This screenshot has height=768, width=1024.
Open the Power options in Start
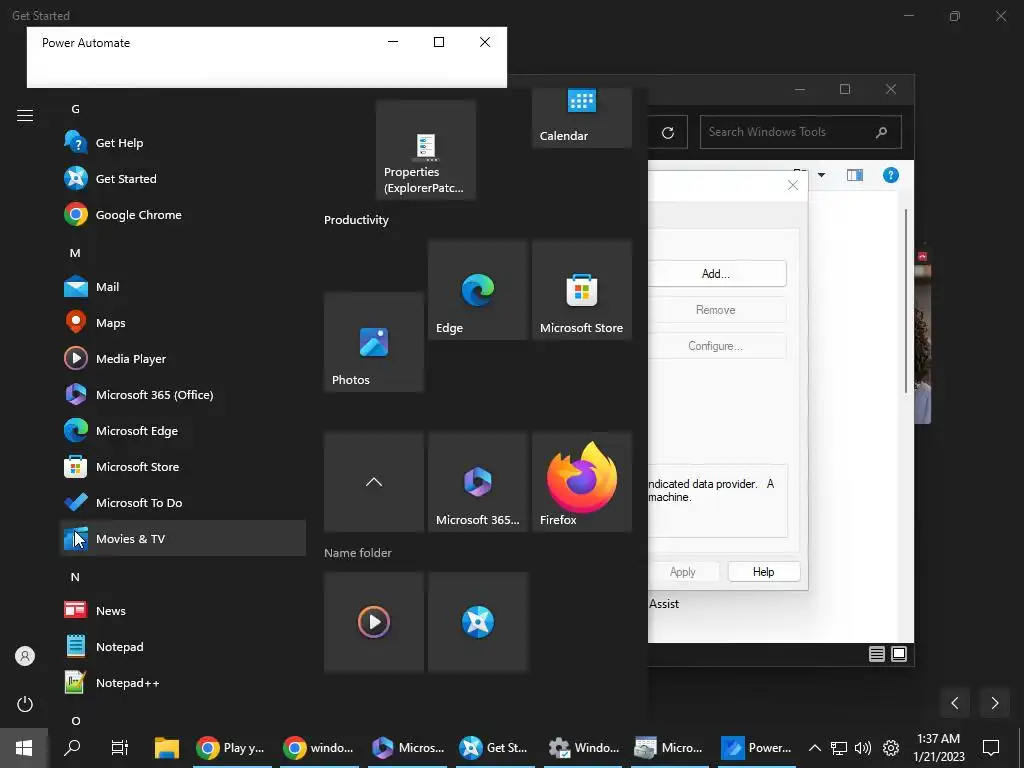pos(25,704)
